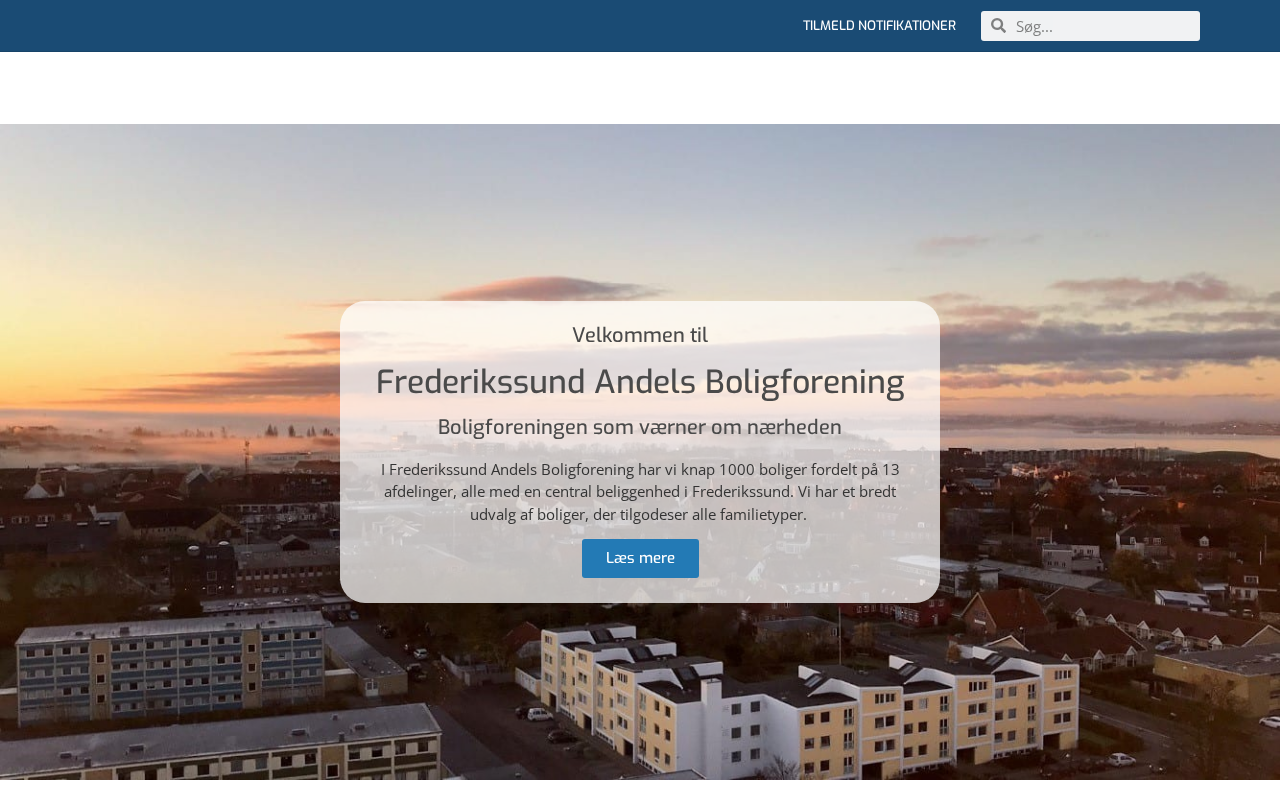The image size is (1280, 800).
Task: Click the magnifying glass search icon
Action: [998, 26]
